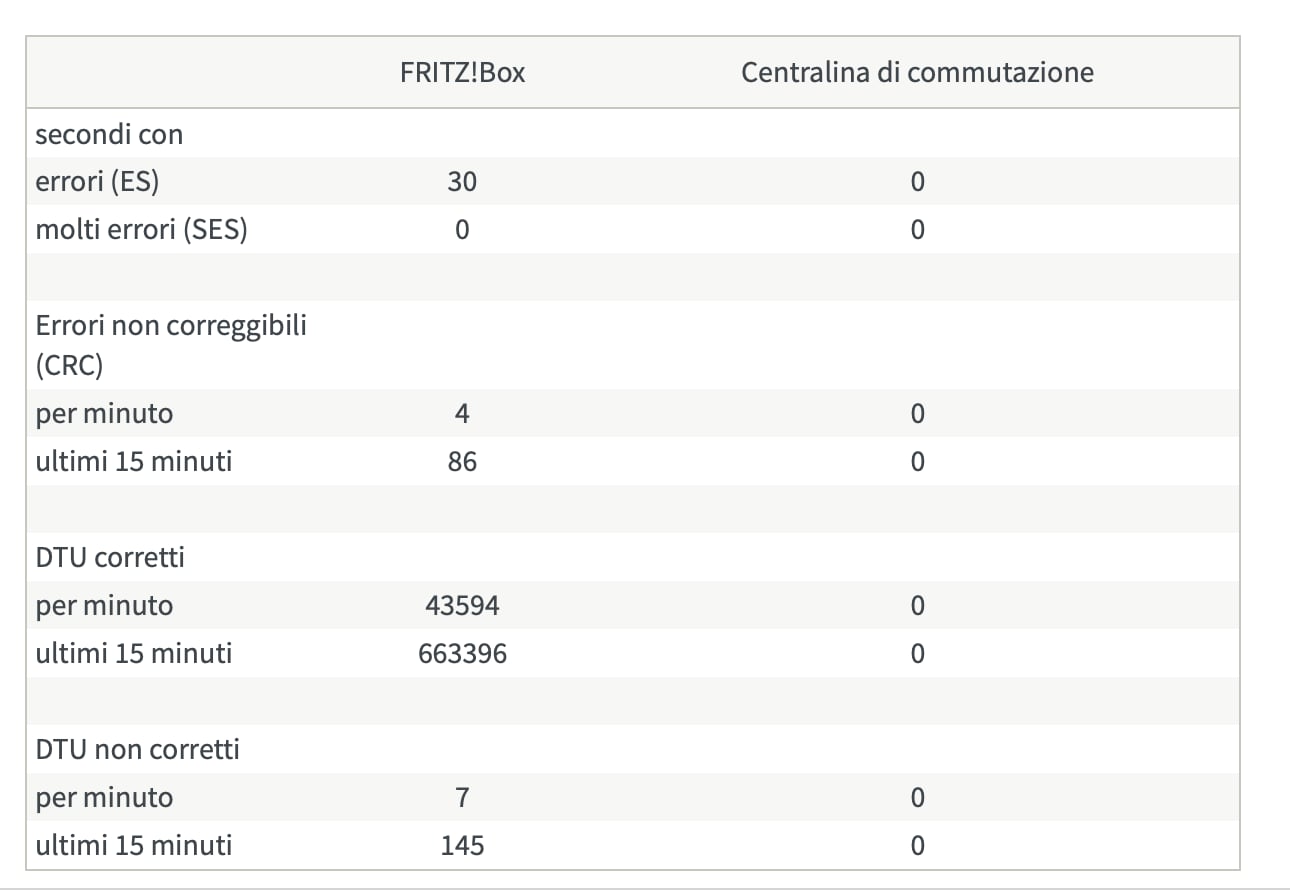The width and height of the screenshot is (1290, 896).
Task: Click the DTU non corretti value 145
Action: [x=462, y=846]
